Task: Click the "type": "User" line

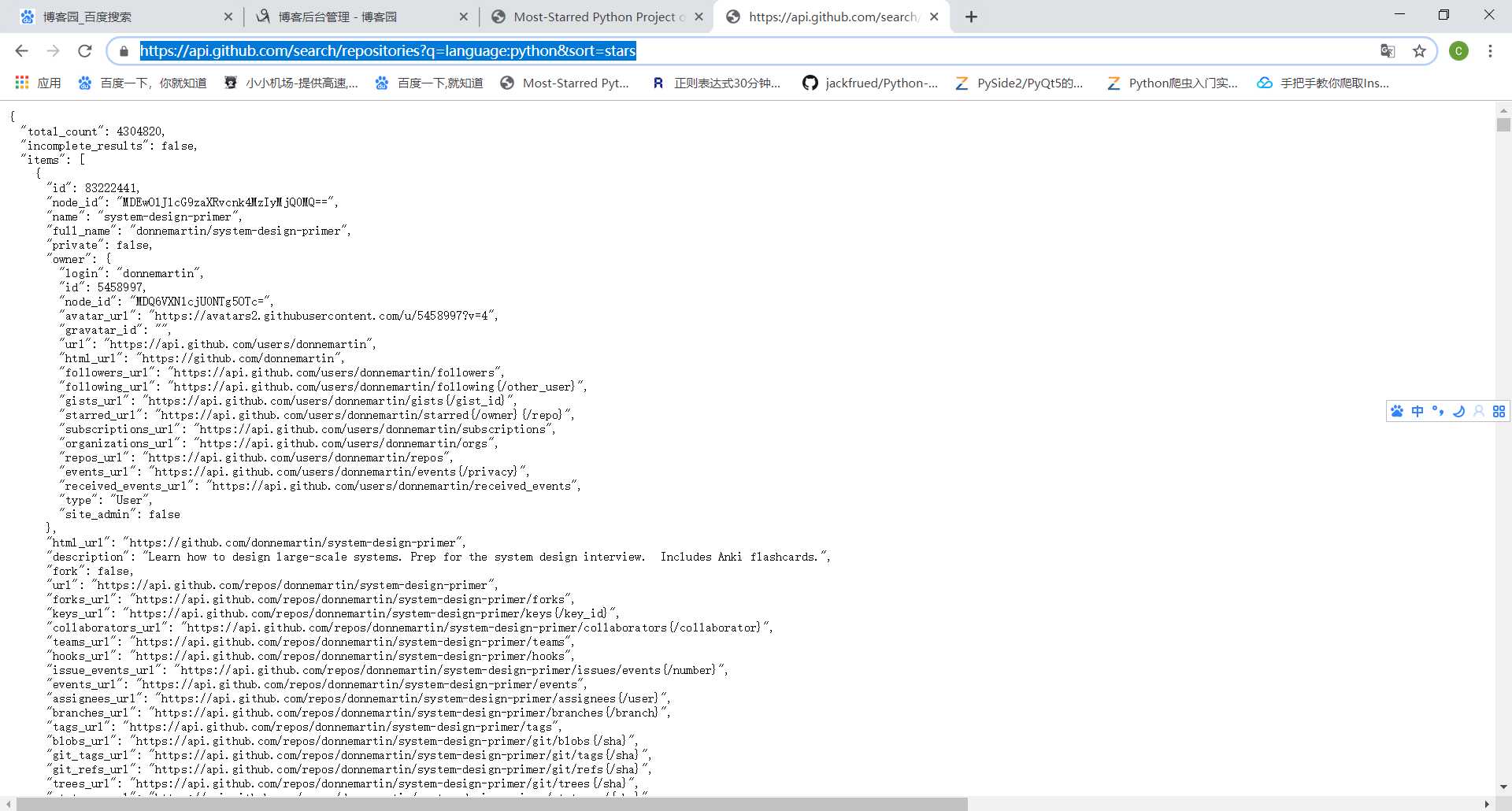Action: (x=106, y=500)
